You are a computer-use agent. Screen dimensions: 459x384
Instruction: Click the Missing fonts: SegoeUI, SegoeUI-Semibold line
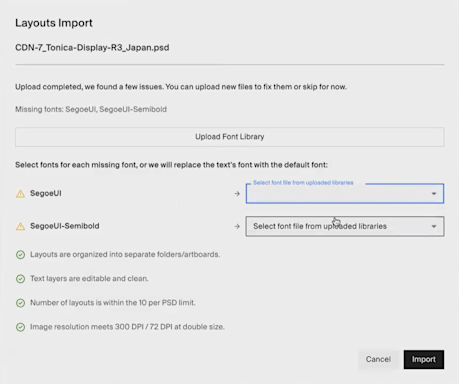[91, 109]
